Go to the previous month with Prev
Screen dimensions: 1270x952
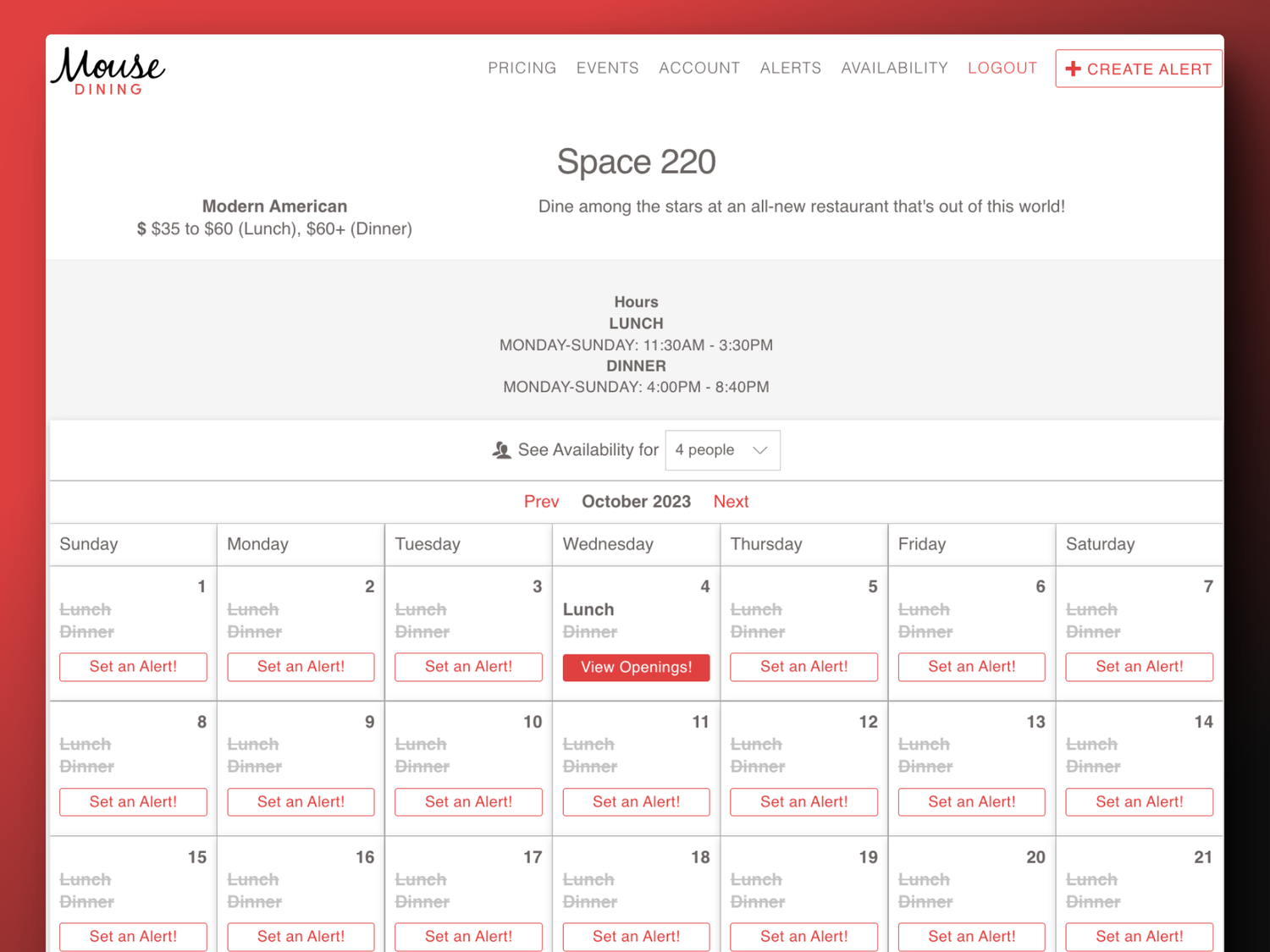(x=541, y=502)
